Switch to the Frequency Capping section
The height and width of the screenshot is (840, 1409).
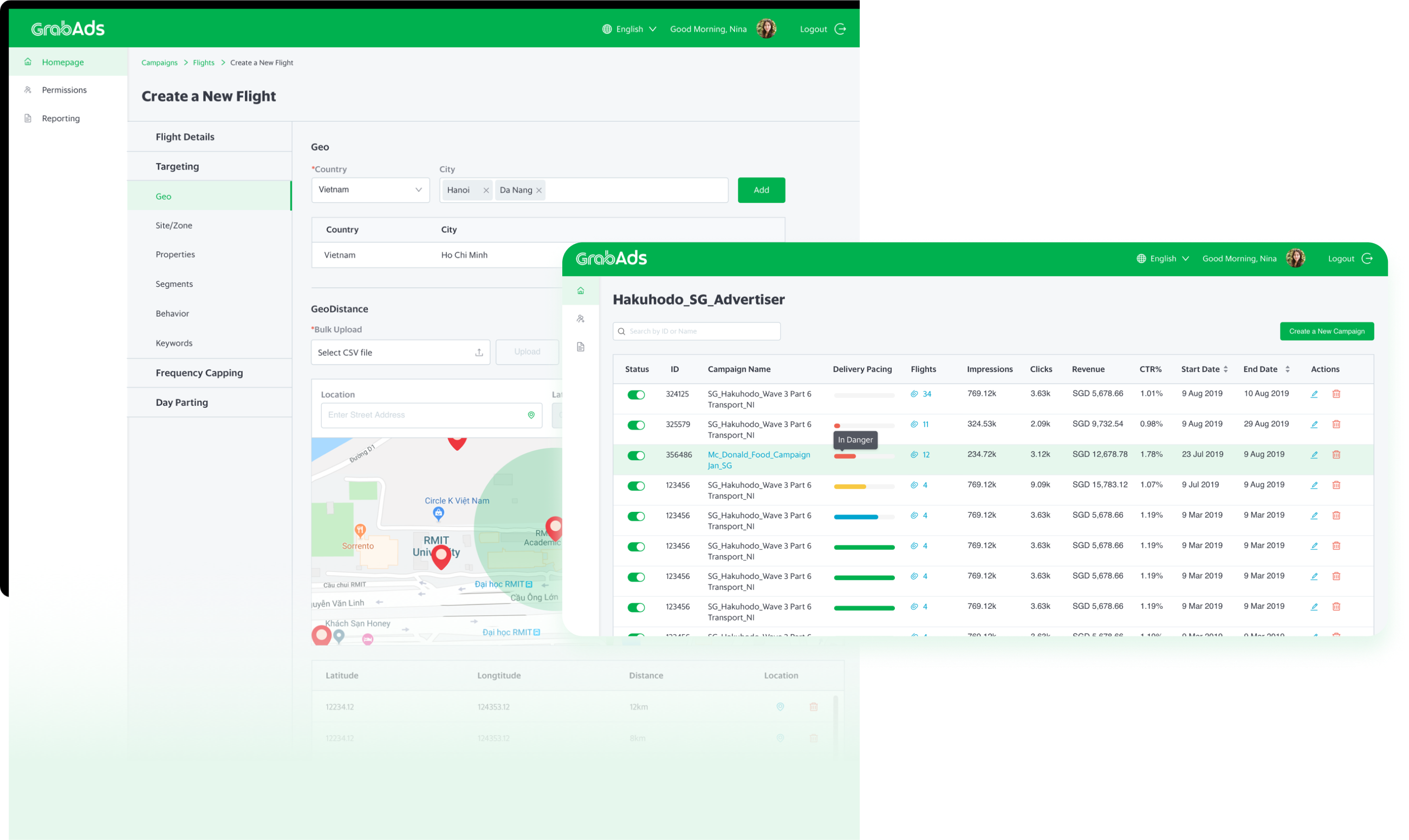[x=199, y=373]
